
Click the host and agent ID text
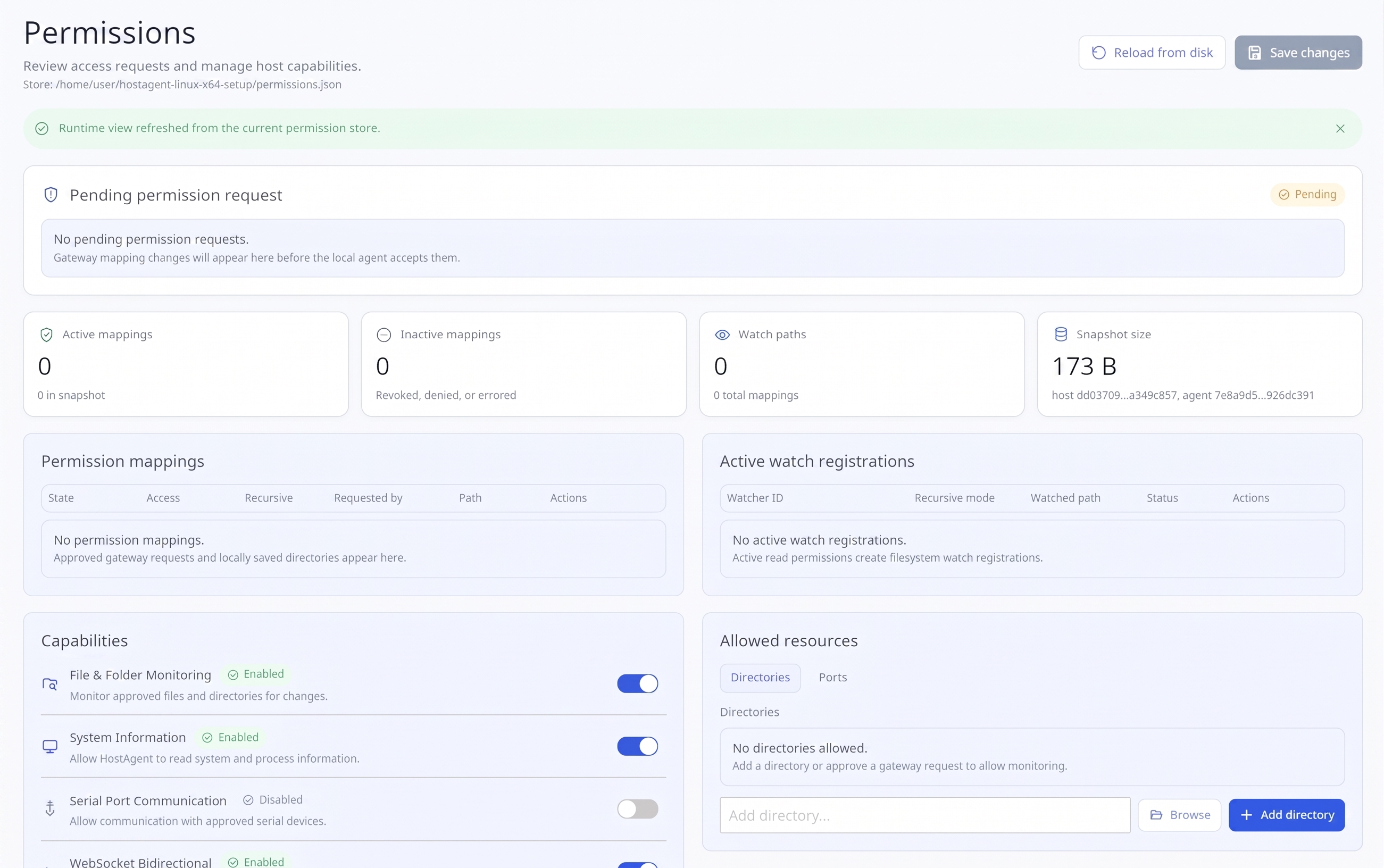[x=1182, y=395]
